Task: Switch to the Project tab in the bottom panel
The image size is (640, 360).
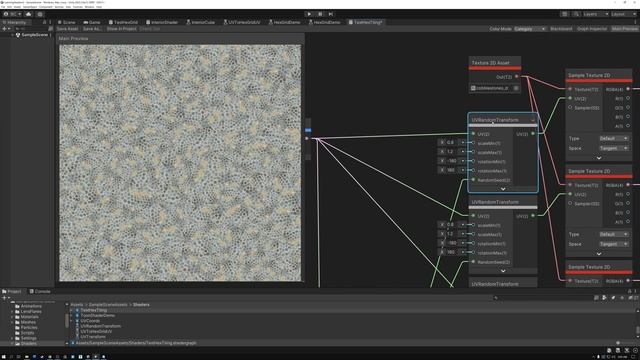Action: pyautogui.click(x=12, y=291)
